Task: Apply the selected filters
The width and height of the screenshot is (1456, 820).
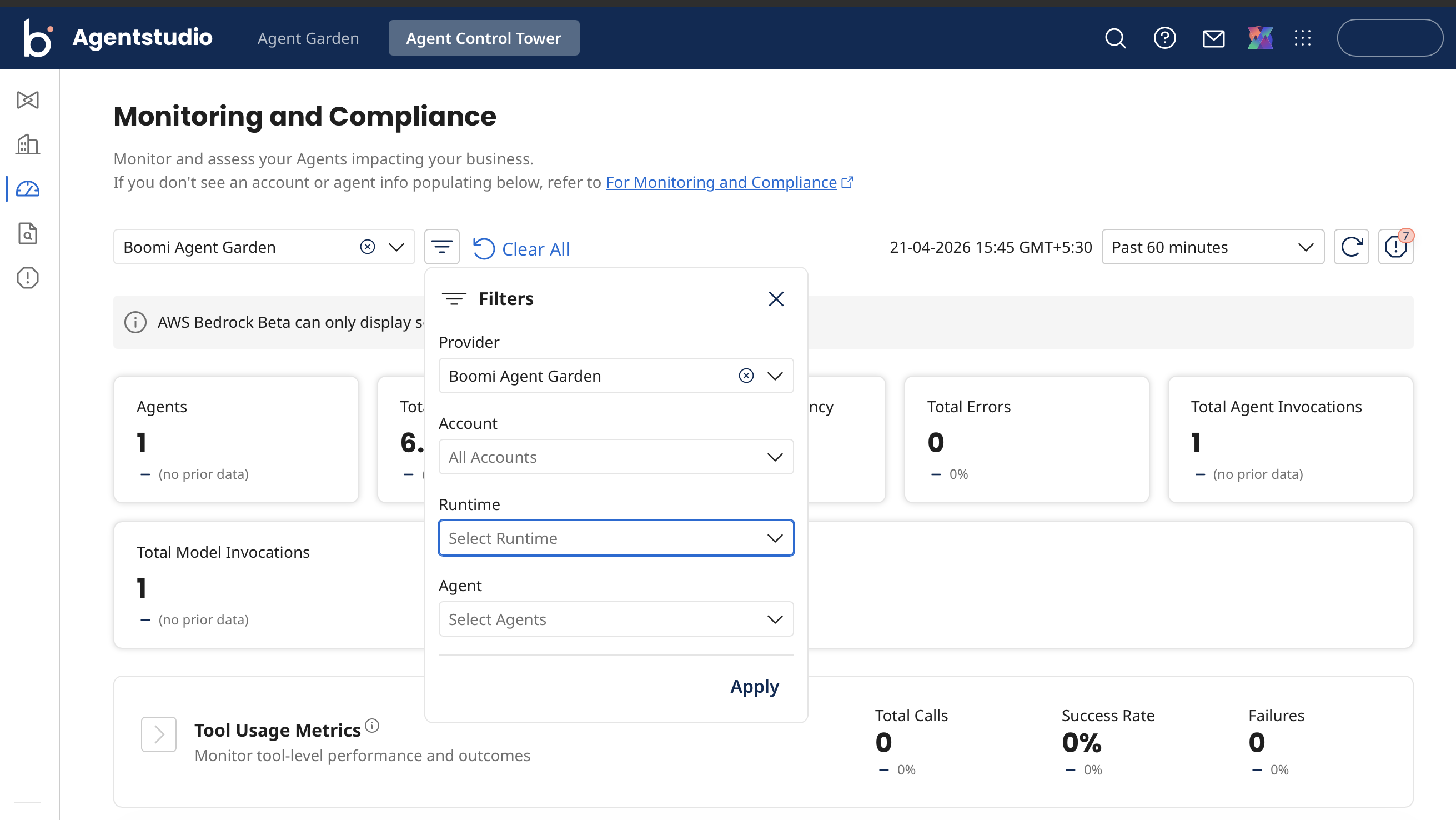Action: point(755,687)
